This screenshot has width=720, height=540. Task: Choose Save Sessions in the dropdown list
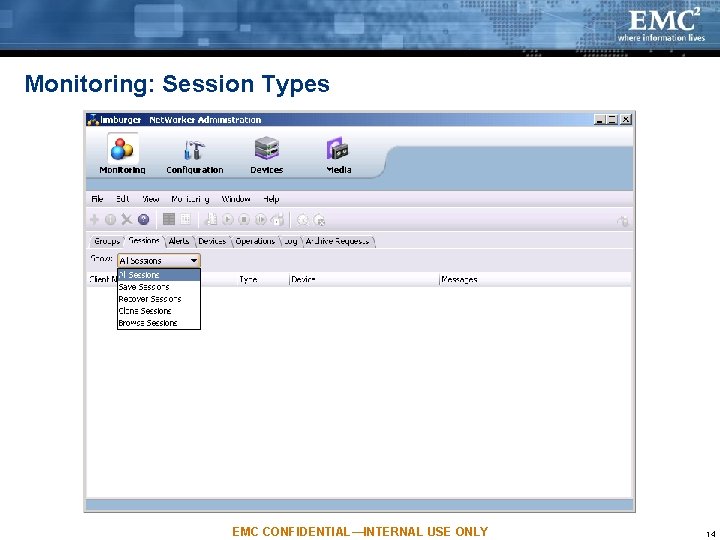click(x=159, y=287)
